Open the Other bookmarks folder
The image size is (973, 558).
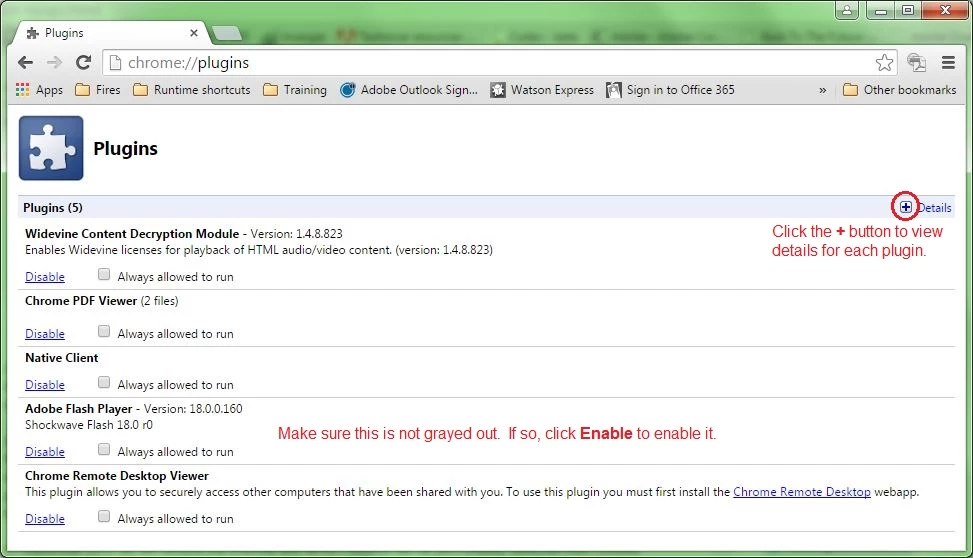900,89
